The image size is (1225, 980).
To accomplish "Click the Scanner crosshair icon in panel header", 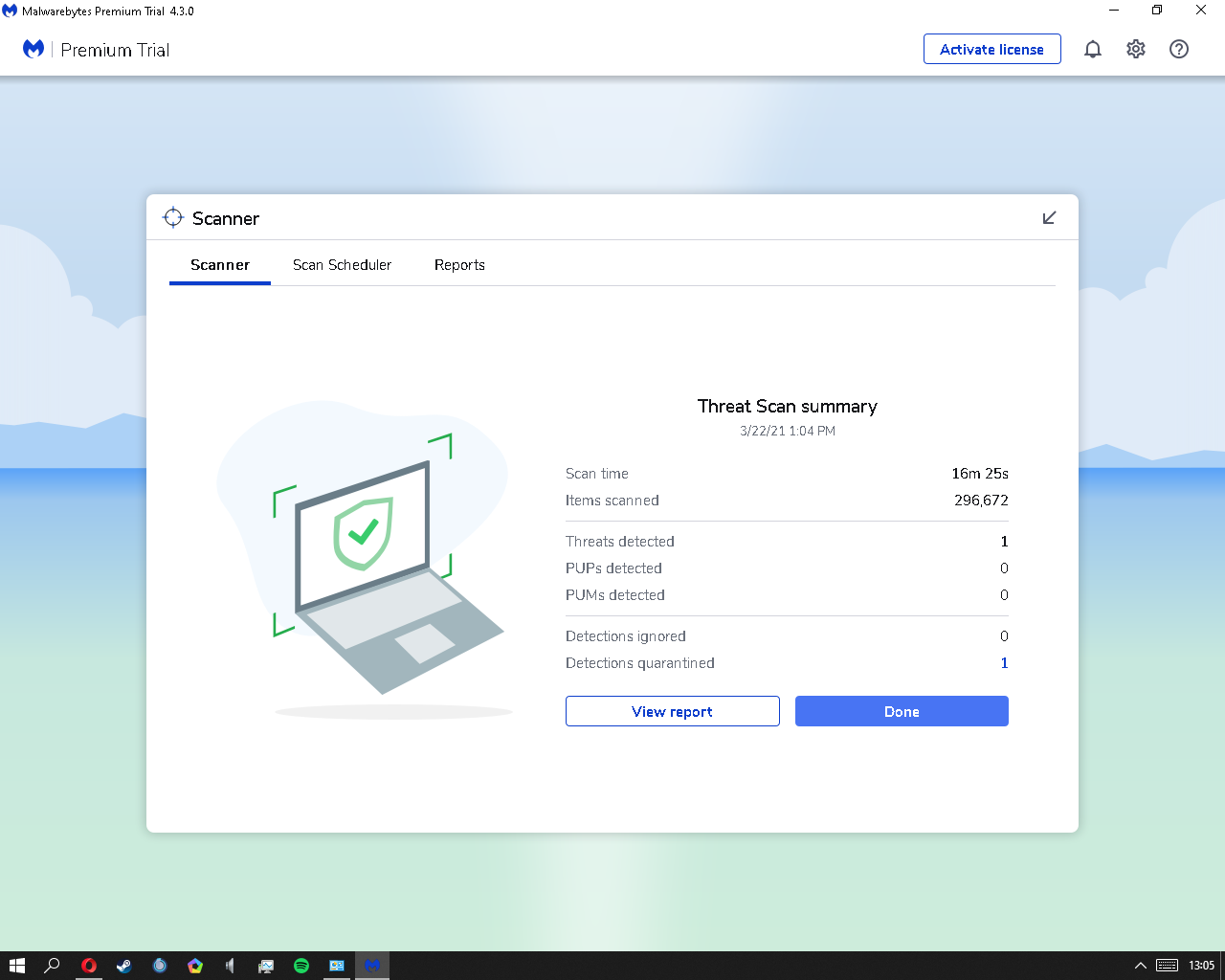I will click(173, 217).
